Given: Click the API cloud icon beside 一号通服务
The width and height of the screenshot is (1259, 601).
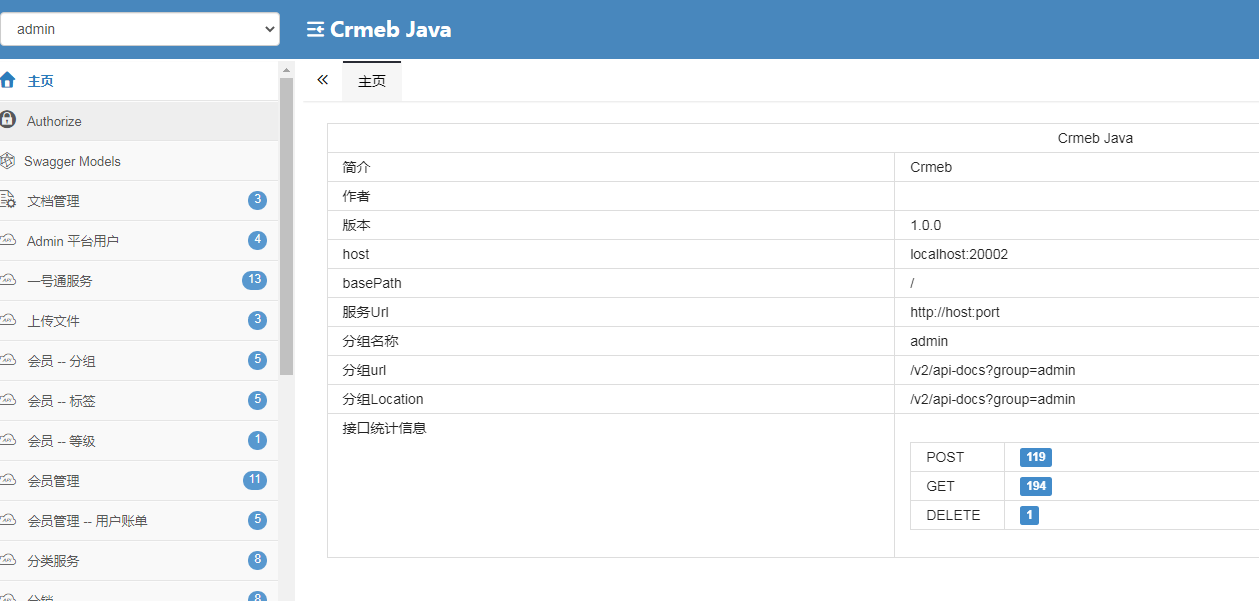Looking at the screenshot, I should tap(8, 280).
